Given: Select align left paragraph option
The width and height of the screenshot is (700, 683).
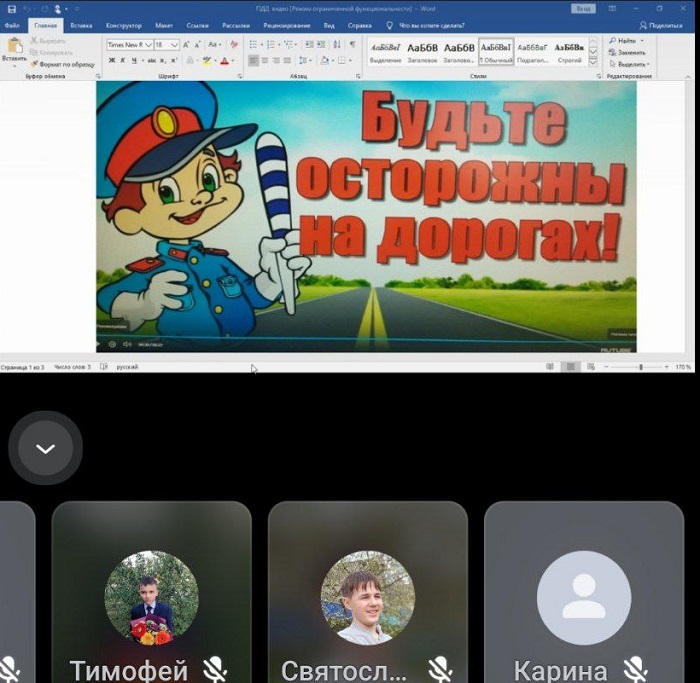Looking at the screenshot, I should [253, 60].
